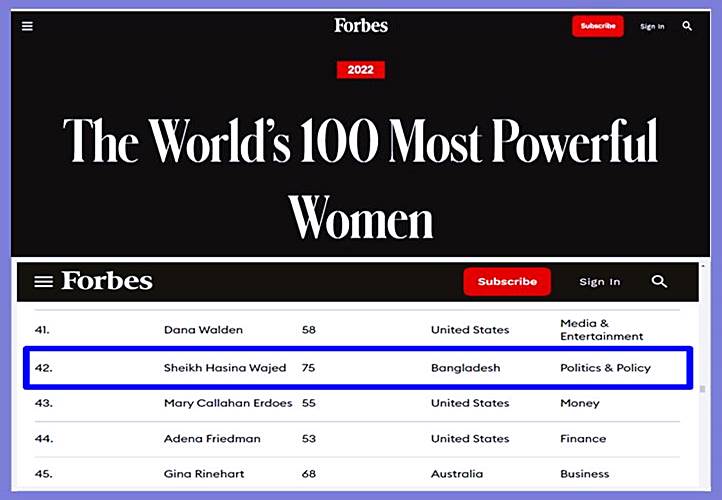Click the Forbes logo in lower bar
This screenshot has width=722, height=500.
click(107, 281)
